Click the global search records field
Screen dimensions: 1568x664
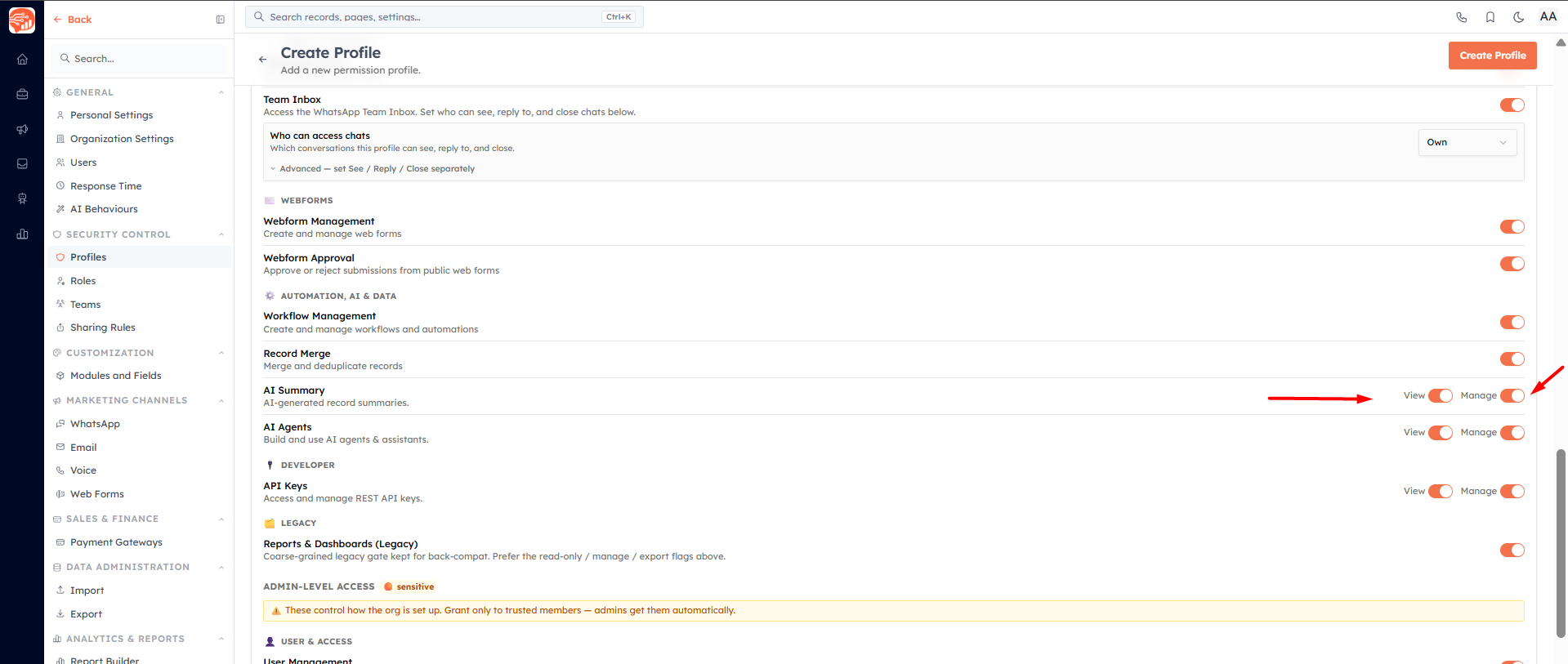pyautogui.click(x=444, y=16)
